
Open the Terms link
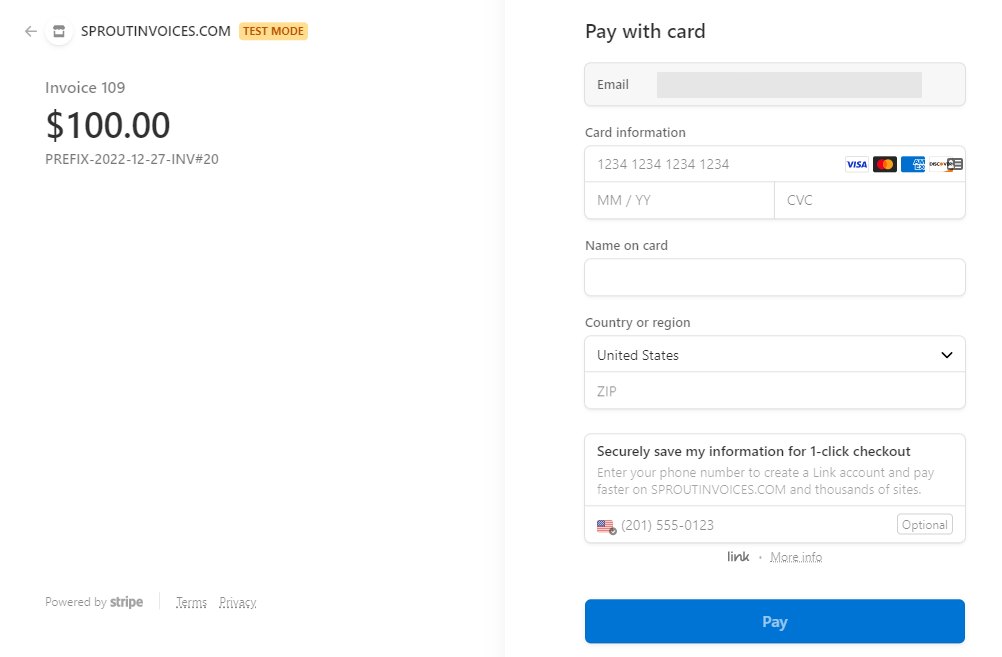191,602
